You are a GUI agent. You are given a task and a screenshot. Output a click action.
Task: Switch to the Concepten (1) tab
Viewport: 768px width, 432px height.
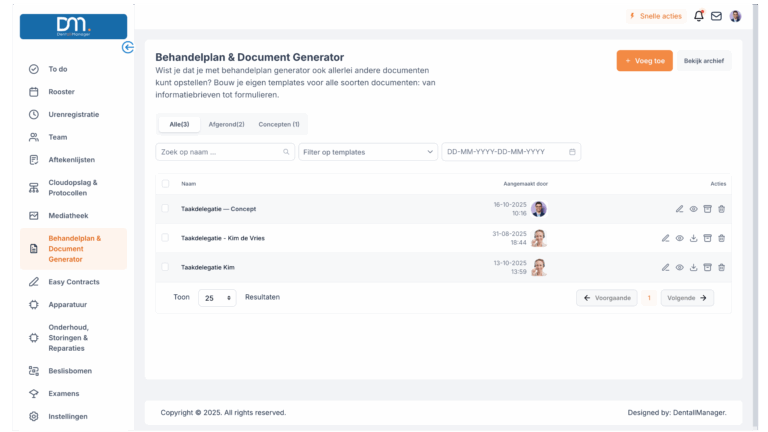pyautogui.click(x=279, y=124)
